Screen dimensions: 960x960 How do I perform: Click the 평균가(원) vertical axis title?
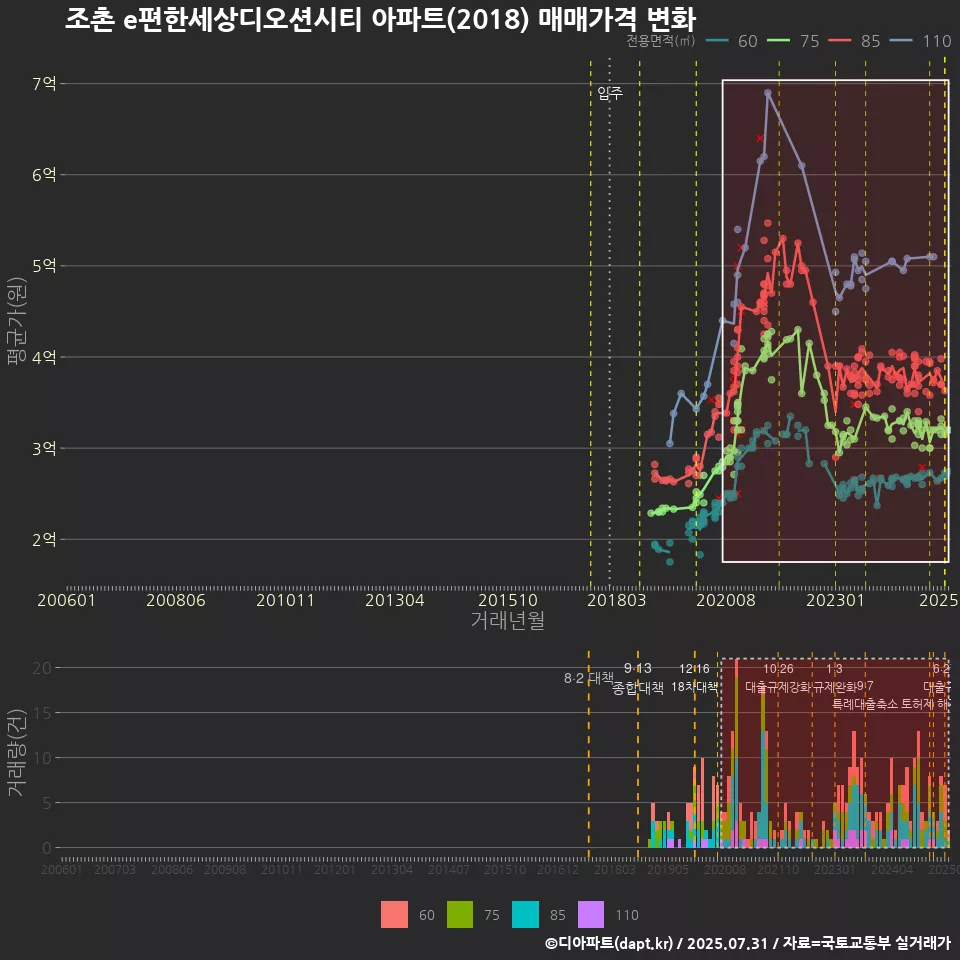(x=17, y=321)
